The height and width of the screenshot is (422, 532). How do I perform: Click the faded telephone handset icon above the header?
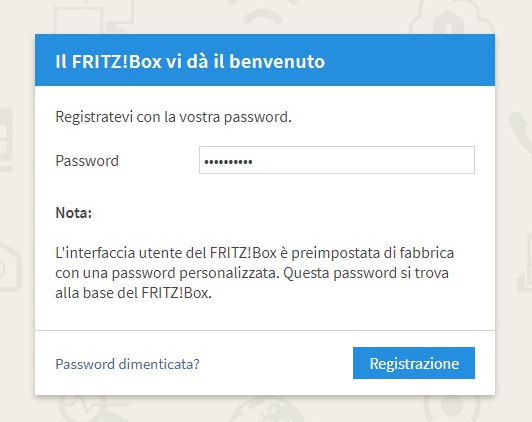click(263, 15)
